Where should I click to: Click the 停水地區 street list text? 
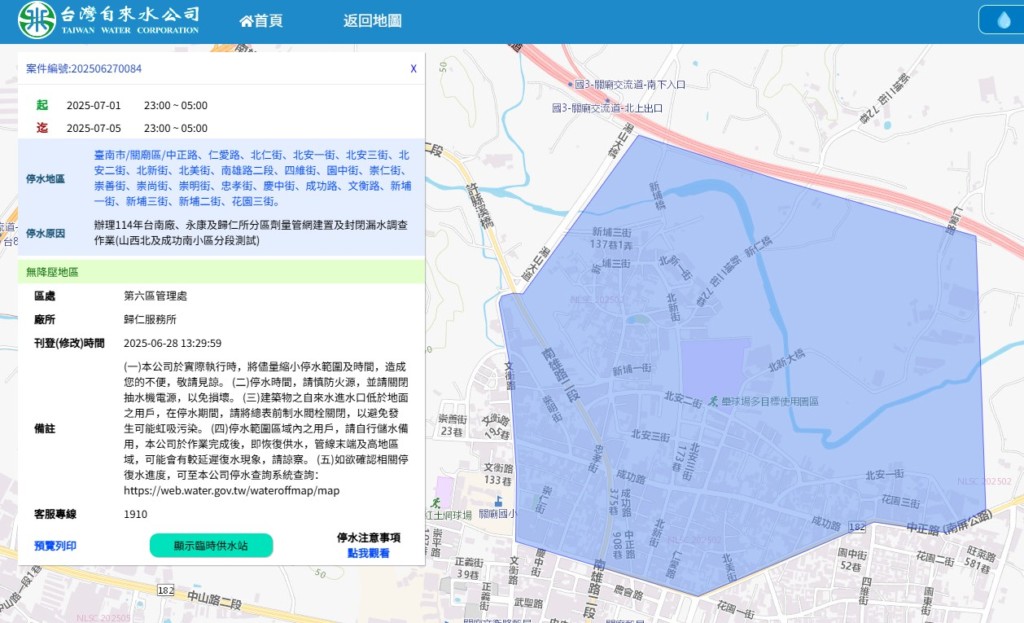[252, 178]
